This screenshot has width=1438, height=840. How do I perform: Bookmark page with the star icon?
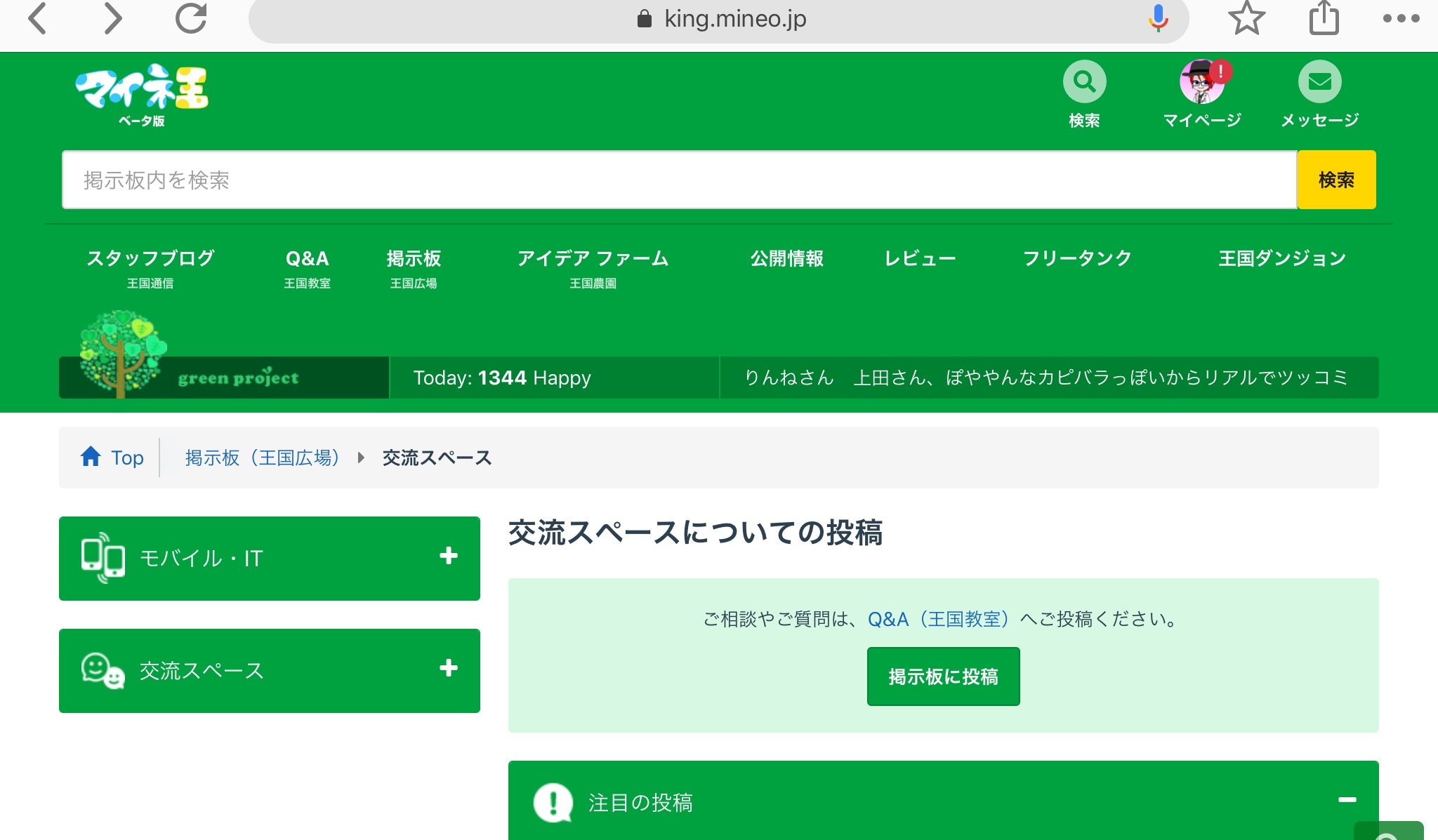point(1246,19)
